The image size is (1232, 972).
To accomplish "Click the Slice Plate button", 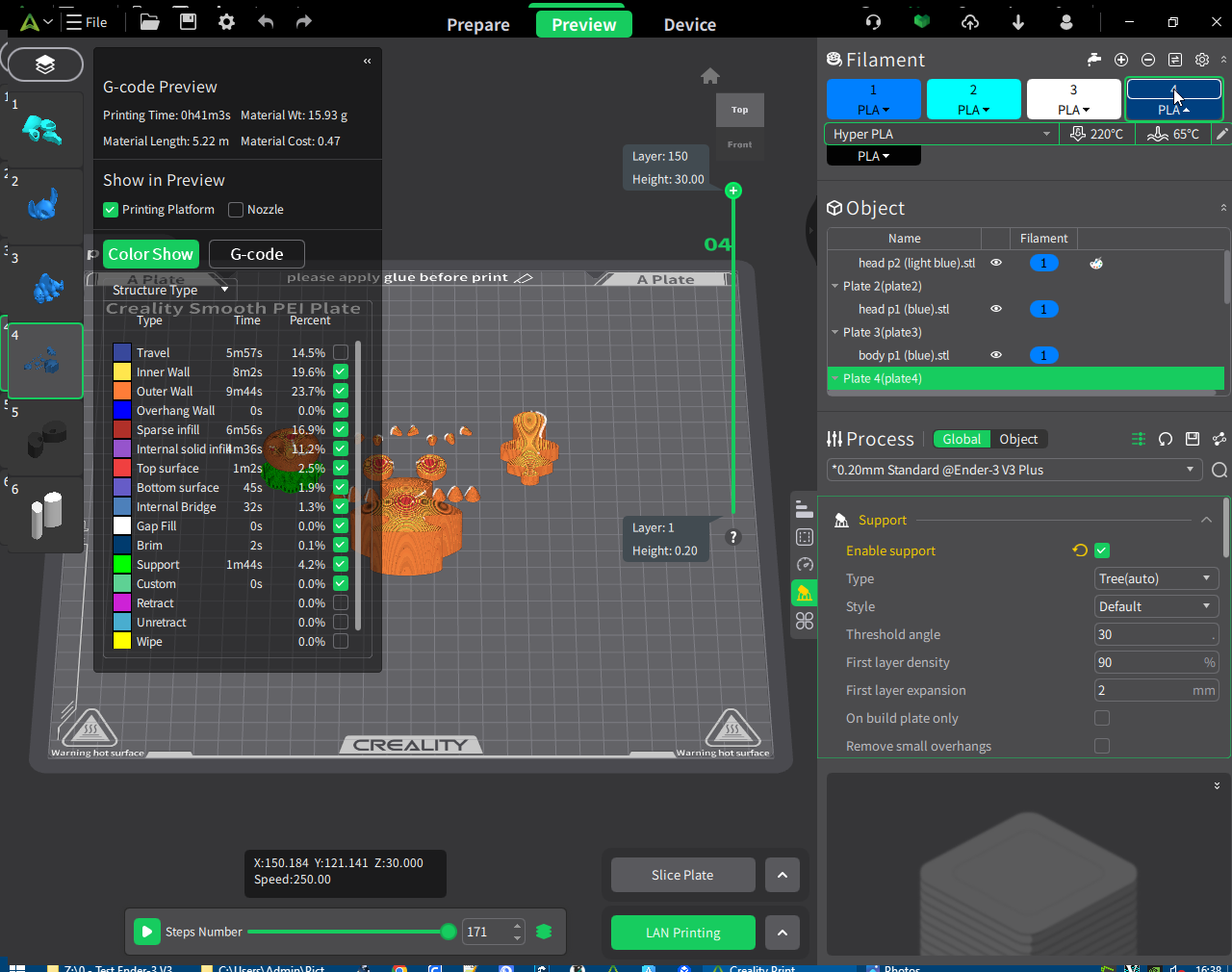I will [682, 875].
